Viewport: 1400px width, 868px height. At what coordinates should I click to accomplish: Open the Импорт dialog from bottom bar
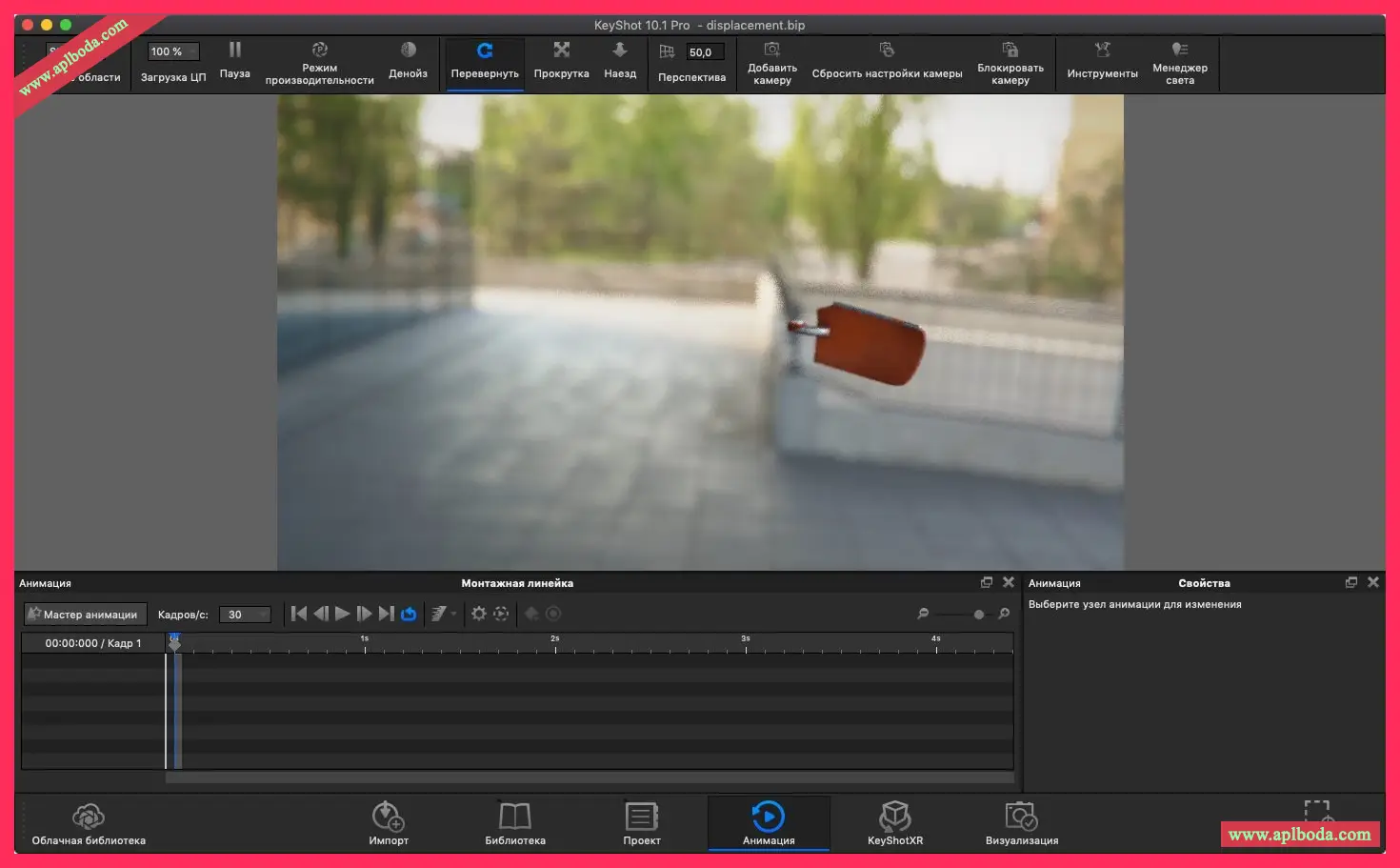[x=388, y=818]
